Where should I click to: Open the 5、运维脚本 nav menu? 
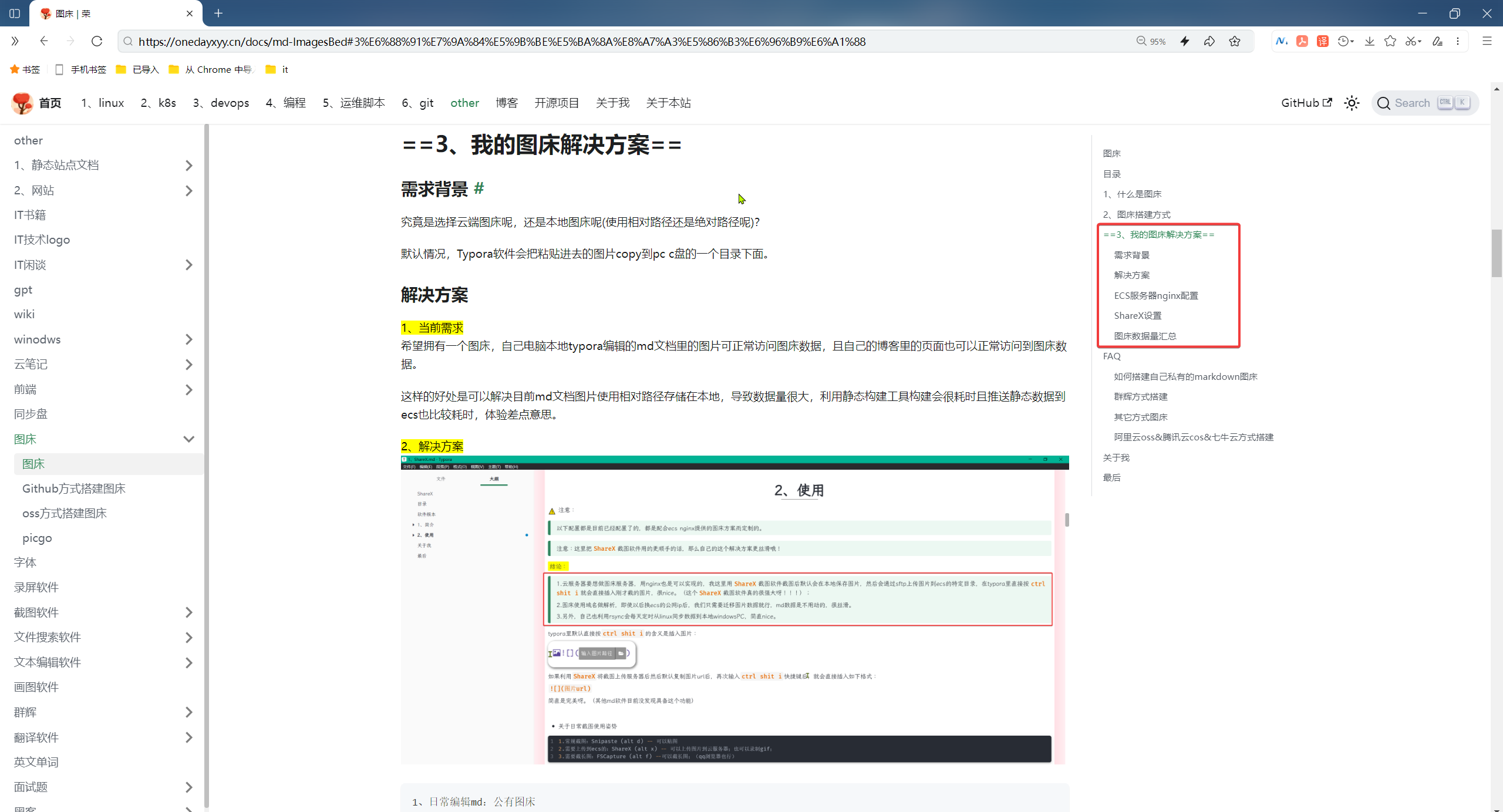tap(354, 103)
